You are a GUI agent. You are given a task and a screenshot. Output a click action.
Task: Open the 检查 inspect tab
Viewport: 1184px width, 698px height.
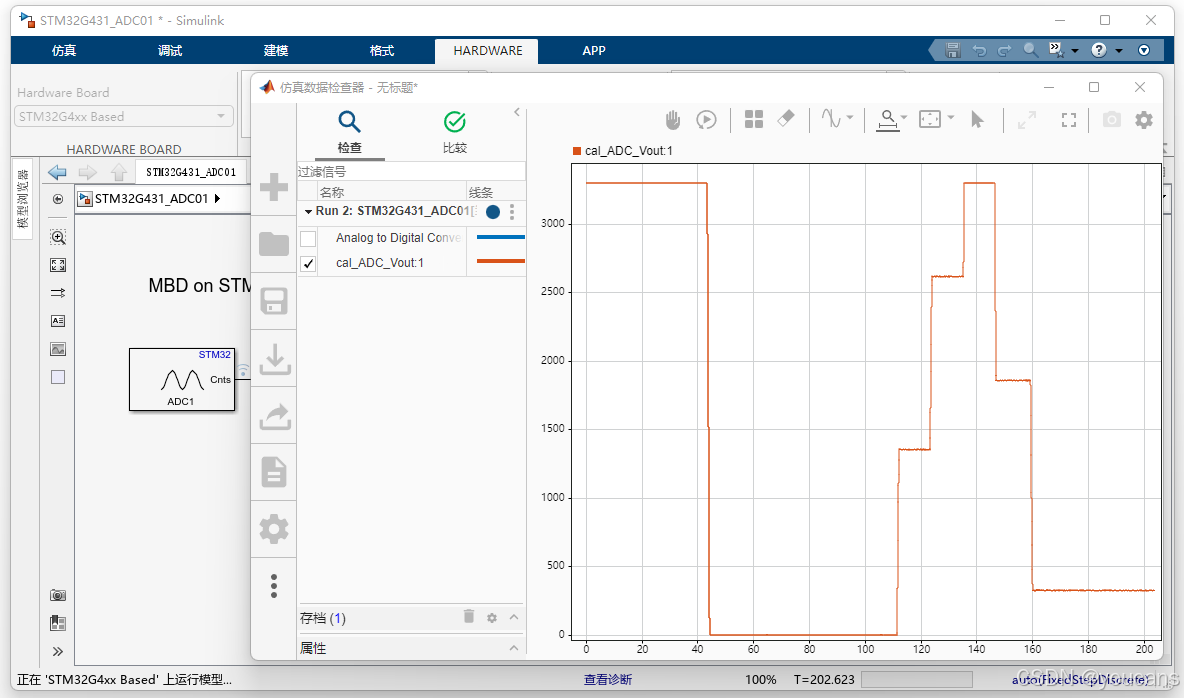[350, 132]
